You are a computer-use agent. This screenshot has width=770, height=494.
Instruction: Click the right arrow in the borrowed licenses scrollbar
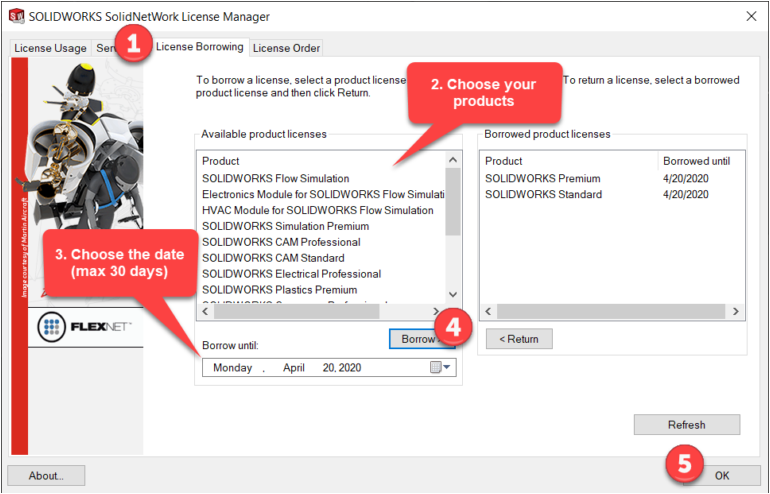click(736, 311)
